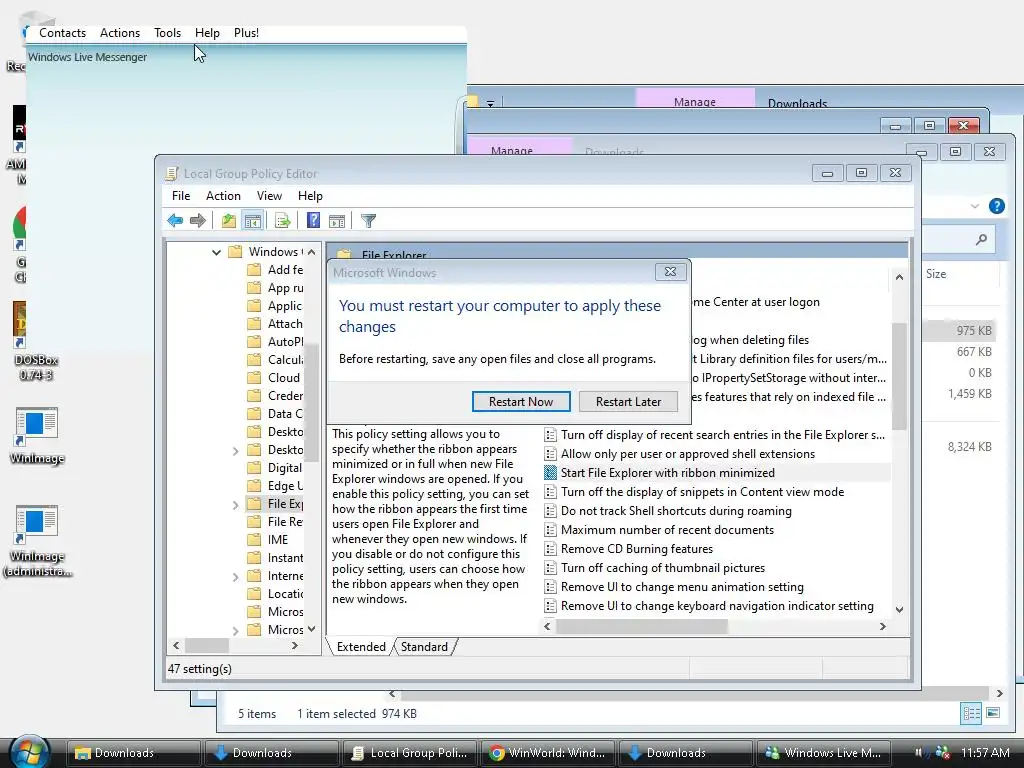Open the Action menu in Group Policy Editor

pos(223,196)
